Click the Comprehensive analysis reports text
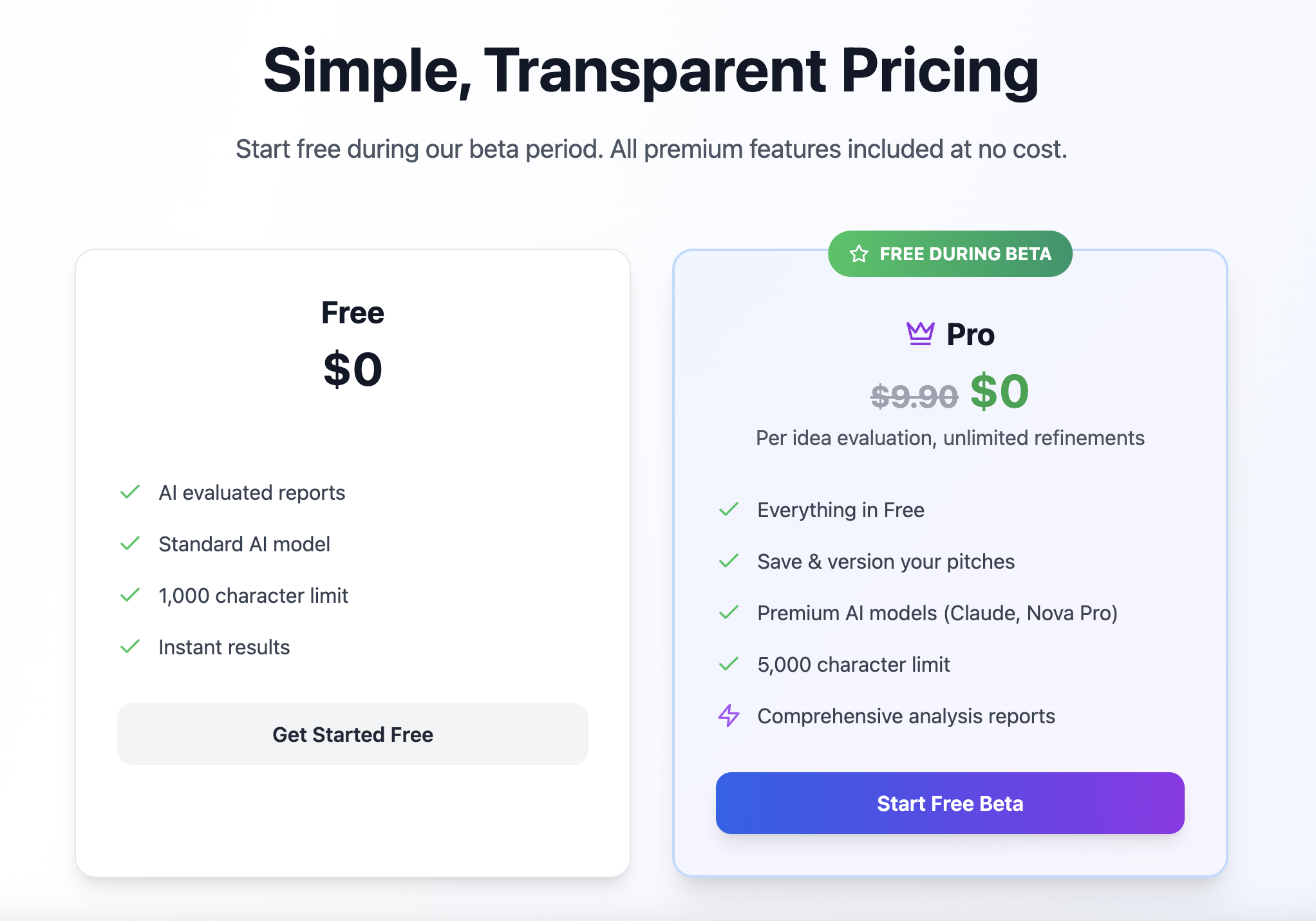Screen dimensions: 1316x921 906,716
